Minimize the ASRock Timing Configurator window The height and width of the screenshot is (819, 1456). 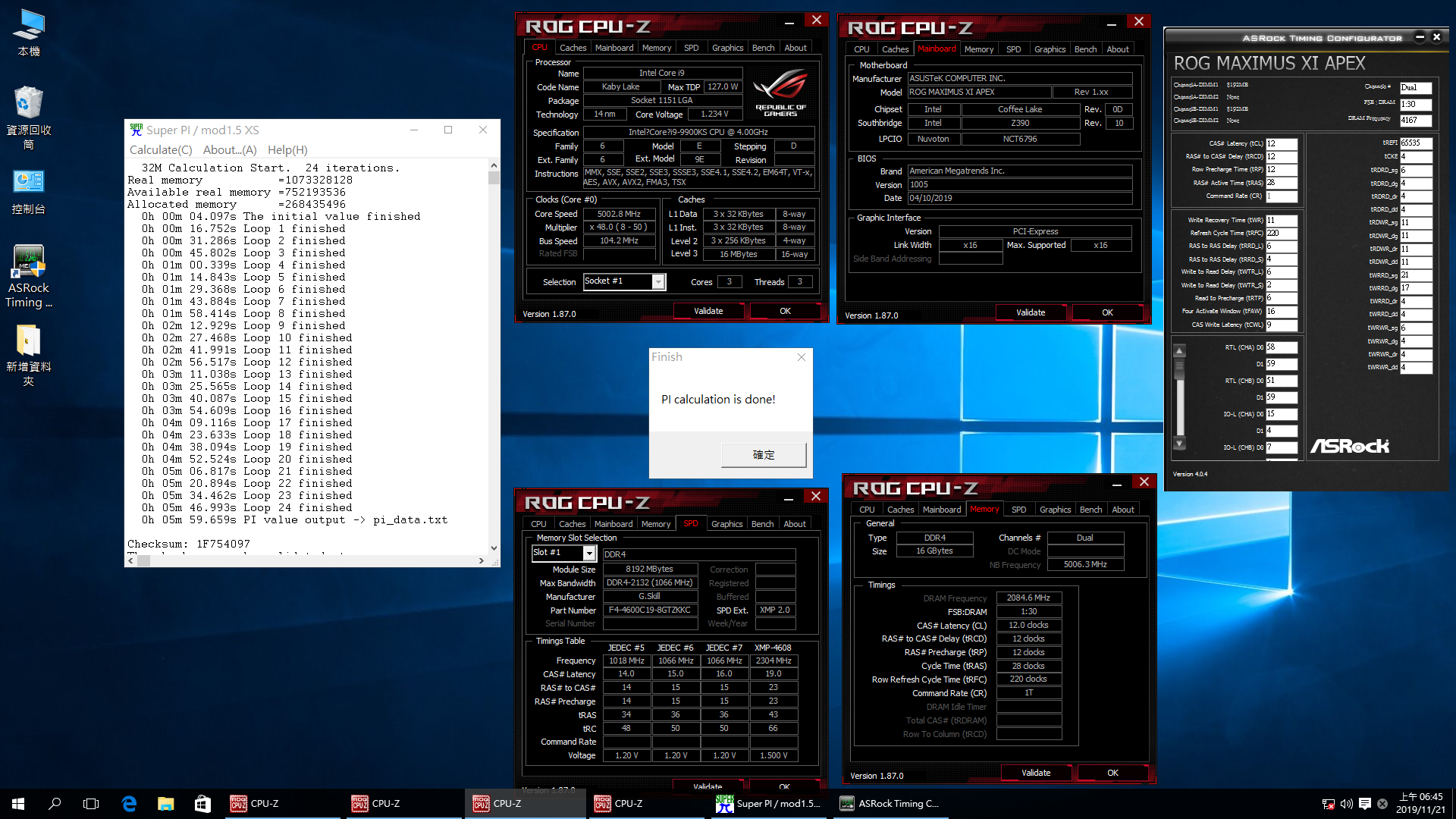[1420, 37]
